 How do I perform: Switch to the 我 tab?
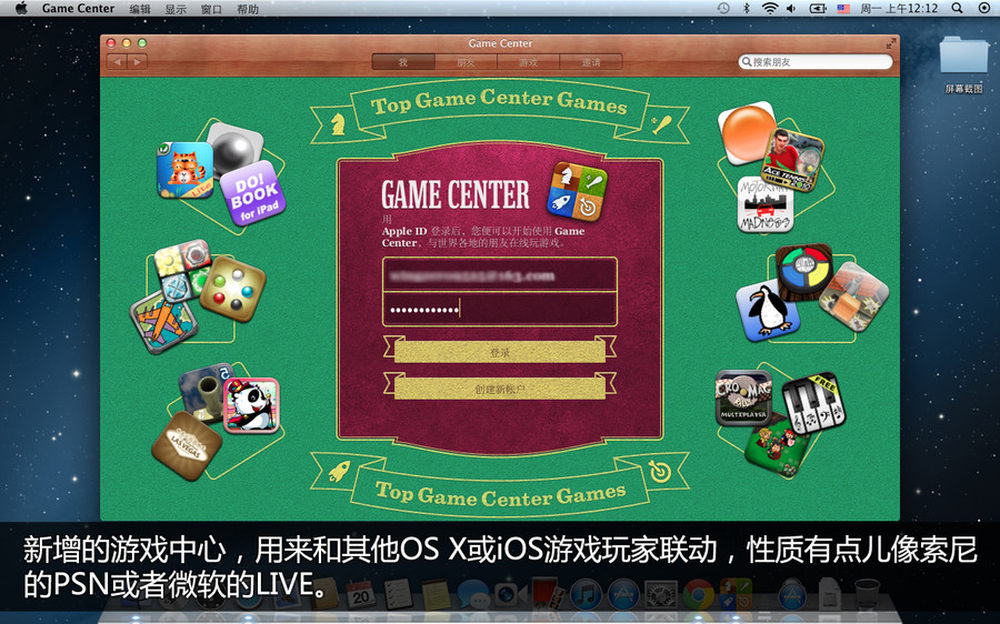(403, 62)
